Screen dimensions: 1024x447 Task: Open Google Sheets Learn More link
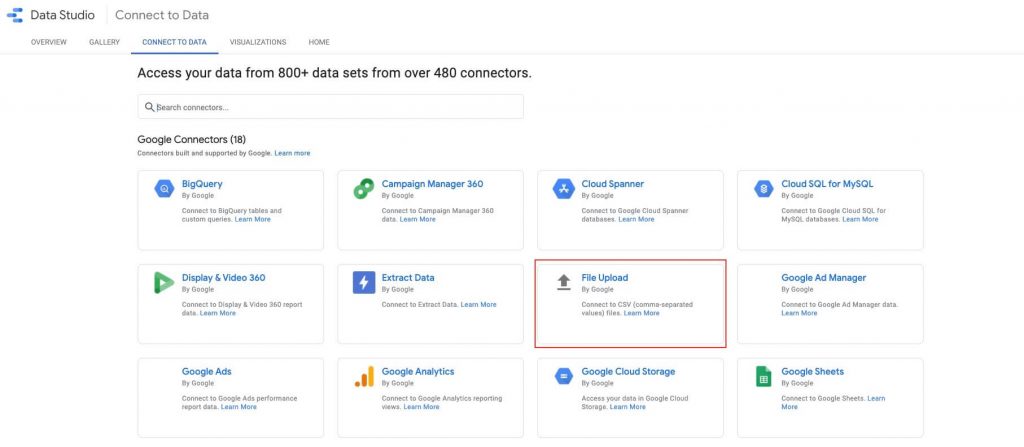(876, 398)
